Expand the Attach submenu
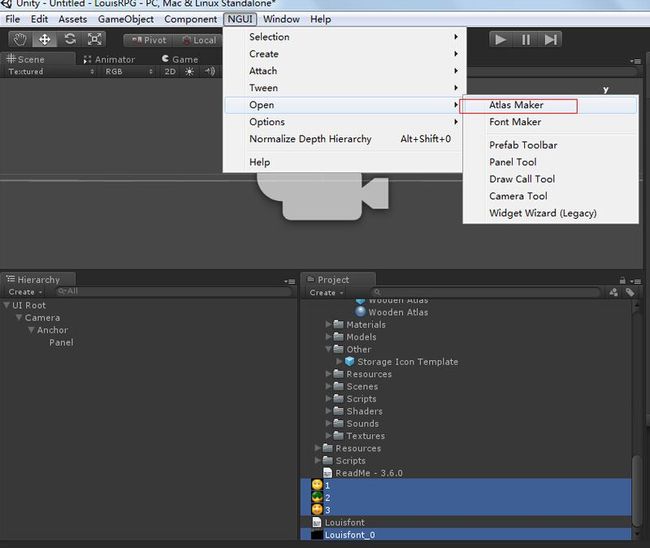 click(343, 71)
